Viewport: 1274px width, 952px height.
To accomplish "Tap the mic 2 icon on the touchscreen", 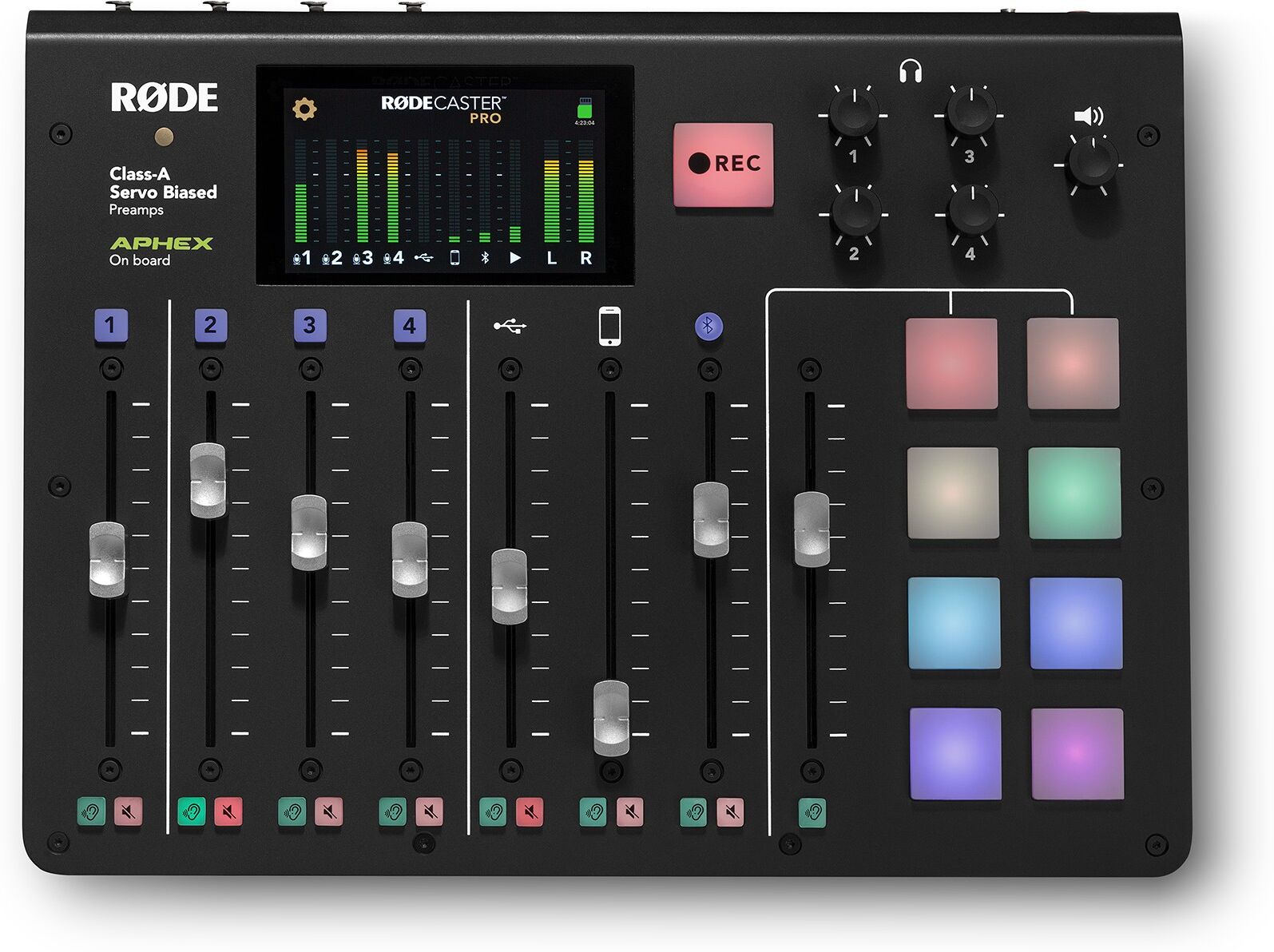I will 331,258.
